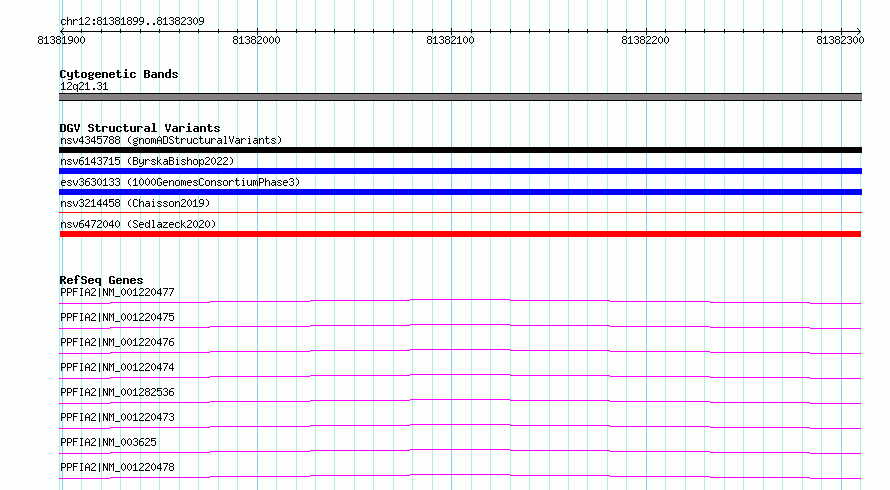The height and width of the screenshot is (490, 890).
Task: Click ruler position label 81381900
Action: (x=61, y=40)
